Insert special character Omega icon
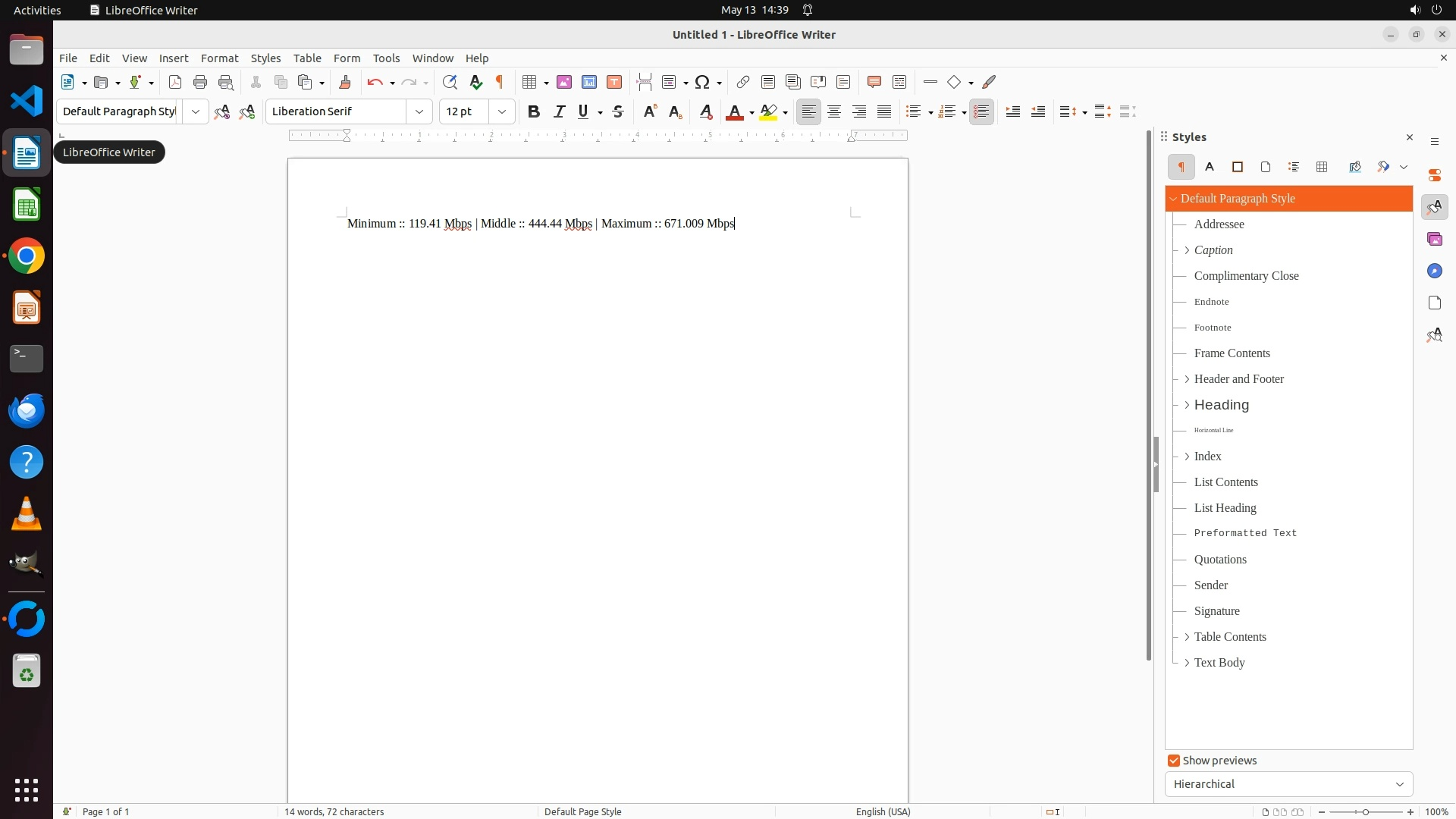Image resolution: width=1456 pixels, height=819 pixels. (702, 82)
